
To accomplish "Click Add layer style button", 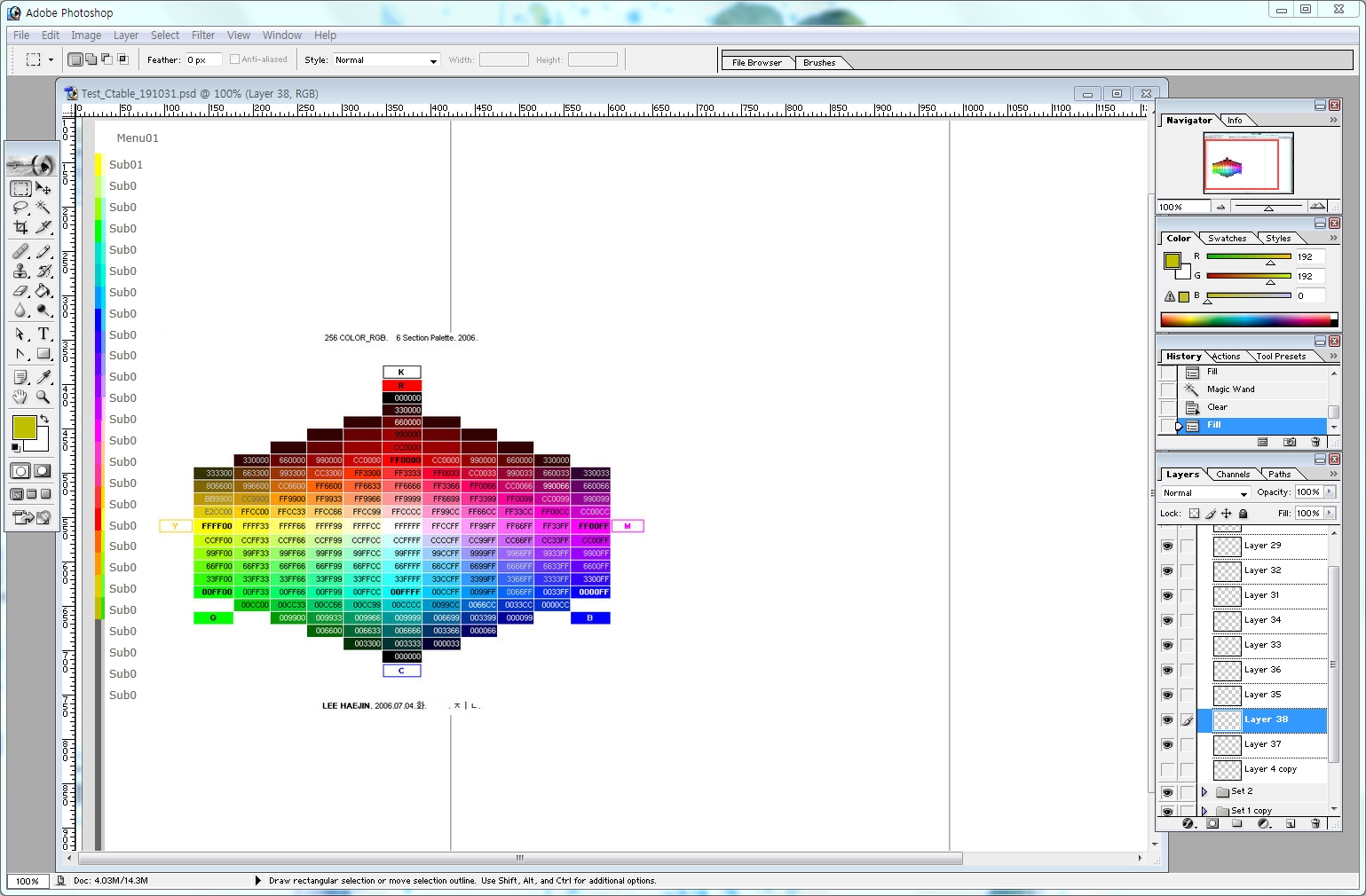I will point(1188,823).
